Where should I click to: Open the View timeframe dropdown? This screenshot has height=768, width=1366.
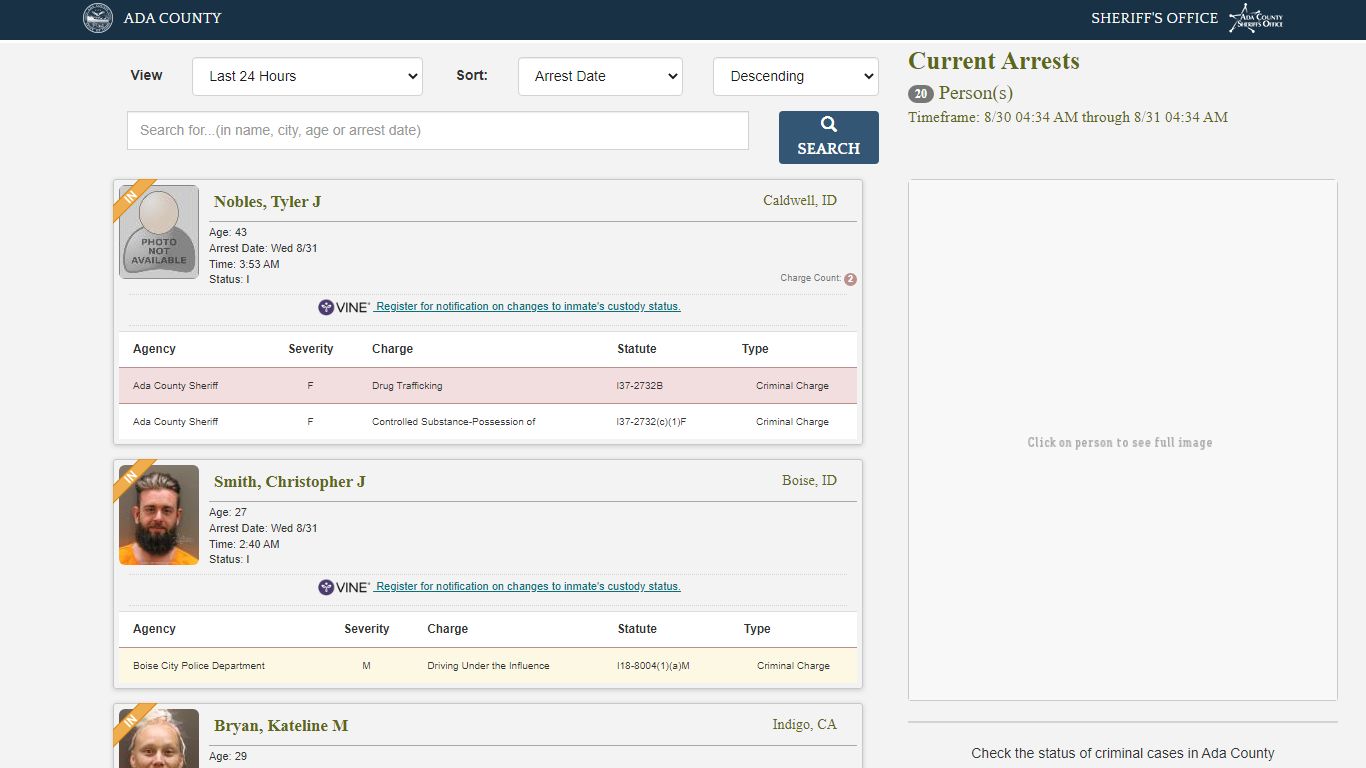[x=307, y=76]
